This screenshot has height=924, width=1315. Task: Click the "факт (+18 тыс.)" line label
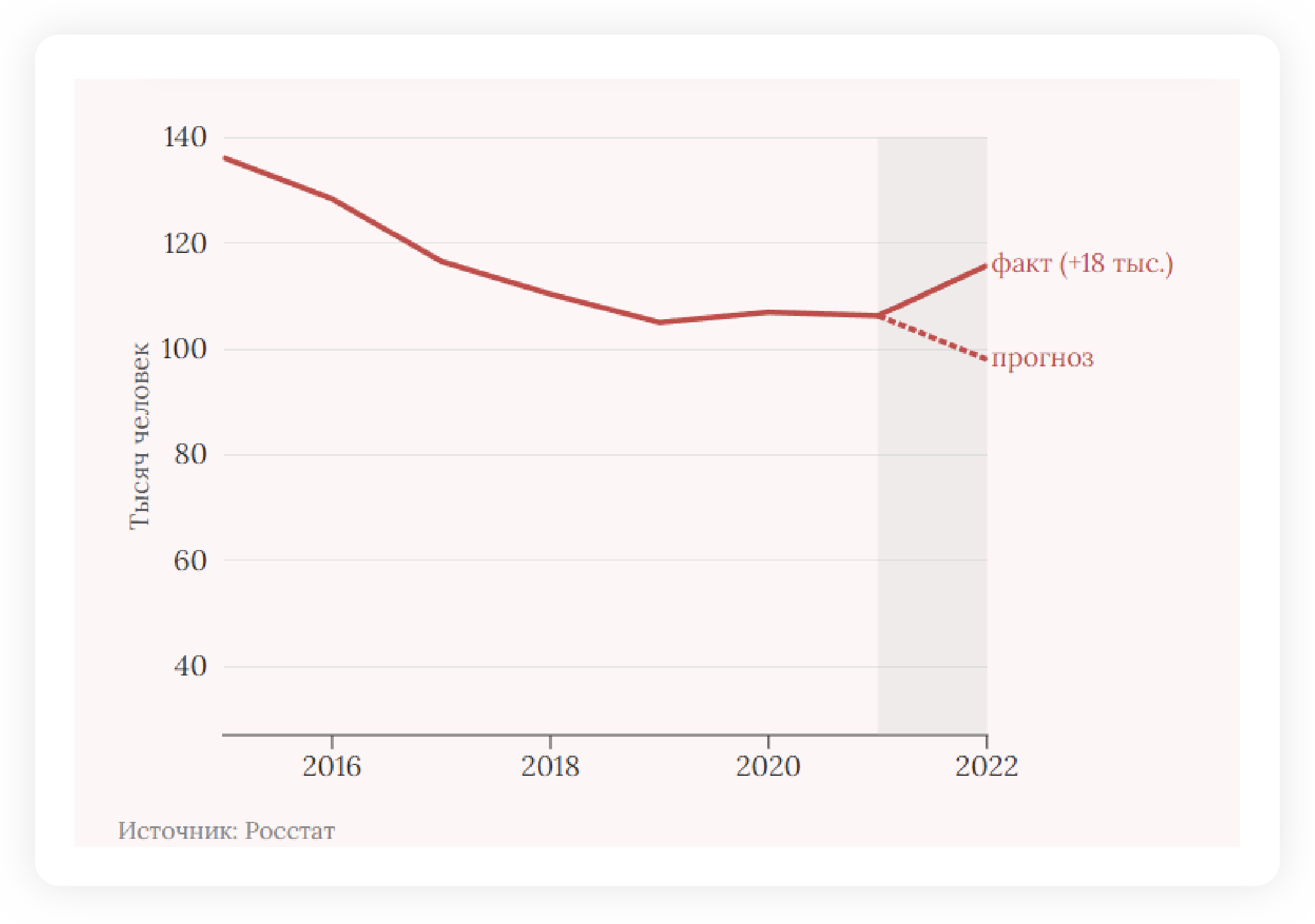click(x=1082, y=264)
